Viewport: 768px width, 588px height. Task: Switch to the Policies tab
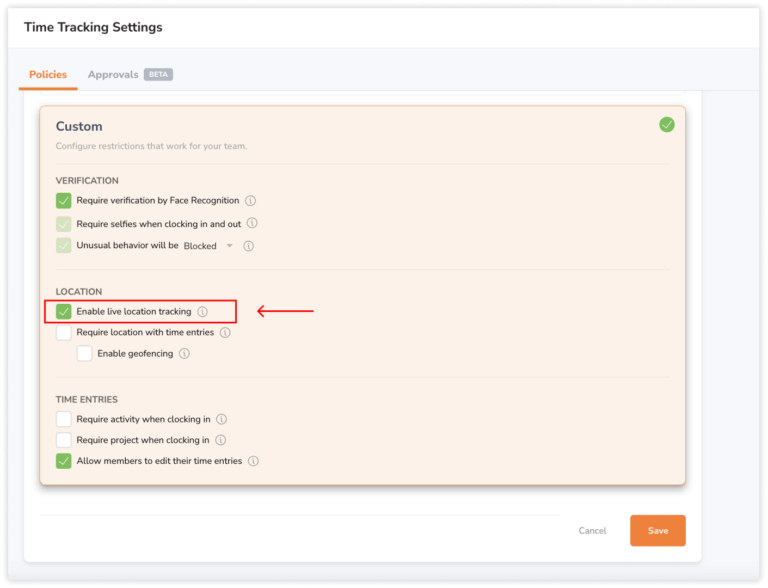(48, 74)
